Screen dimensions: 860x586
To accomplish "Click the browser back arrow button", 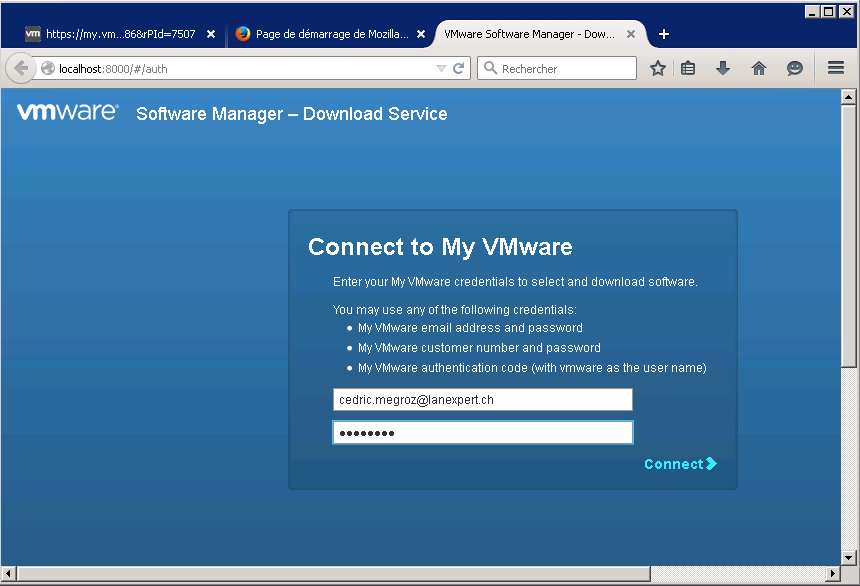I will (x=21, y=68).
